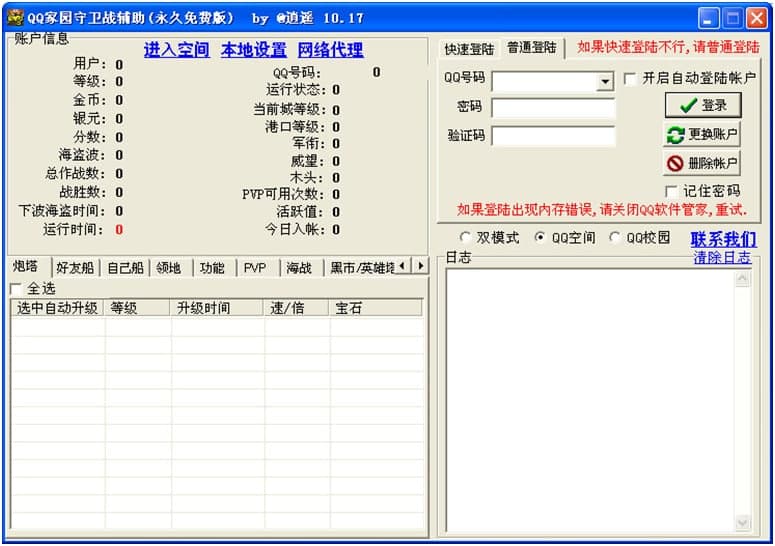This screenshot has width=775, height=546.
Task: Check the 全选 select all checkbox
Action: coord(16,289)
